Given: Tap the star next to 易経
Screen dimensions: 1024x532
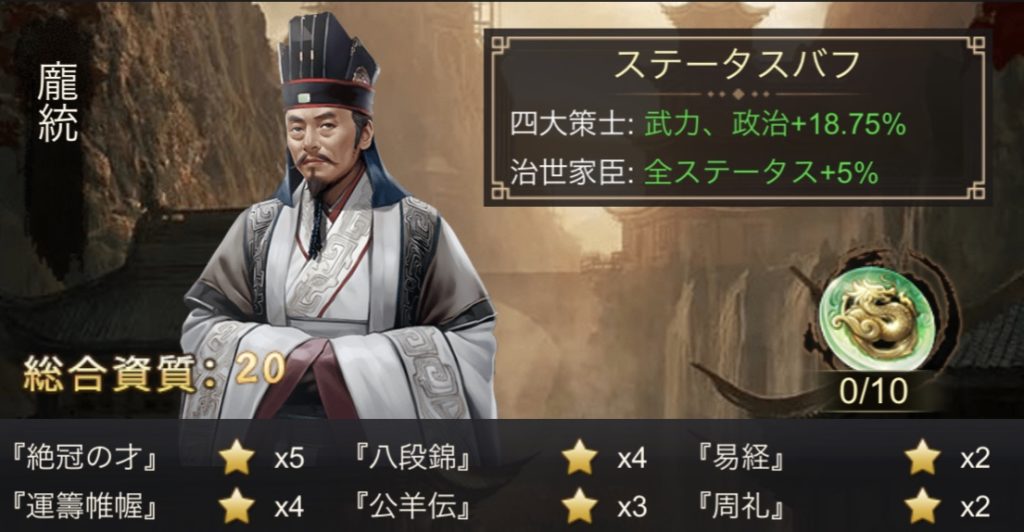Looking at the screenshot, I should pos(922,457).
